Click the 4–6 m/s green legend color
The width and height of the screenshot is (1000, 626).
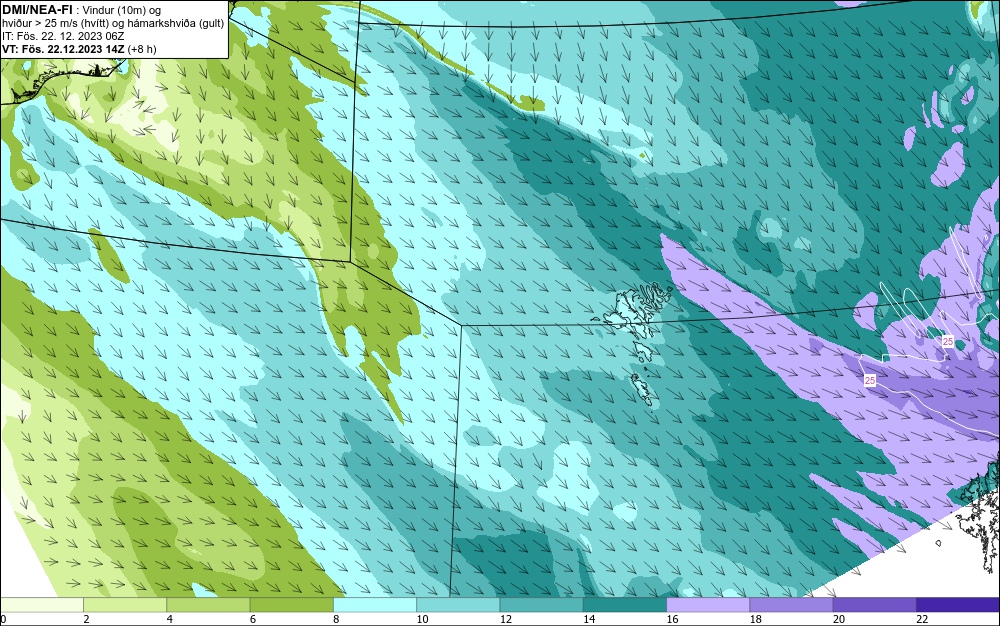[208, 604]
